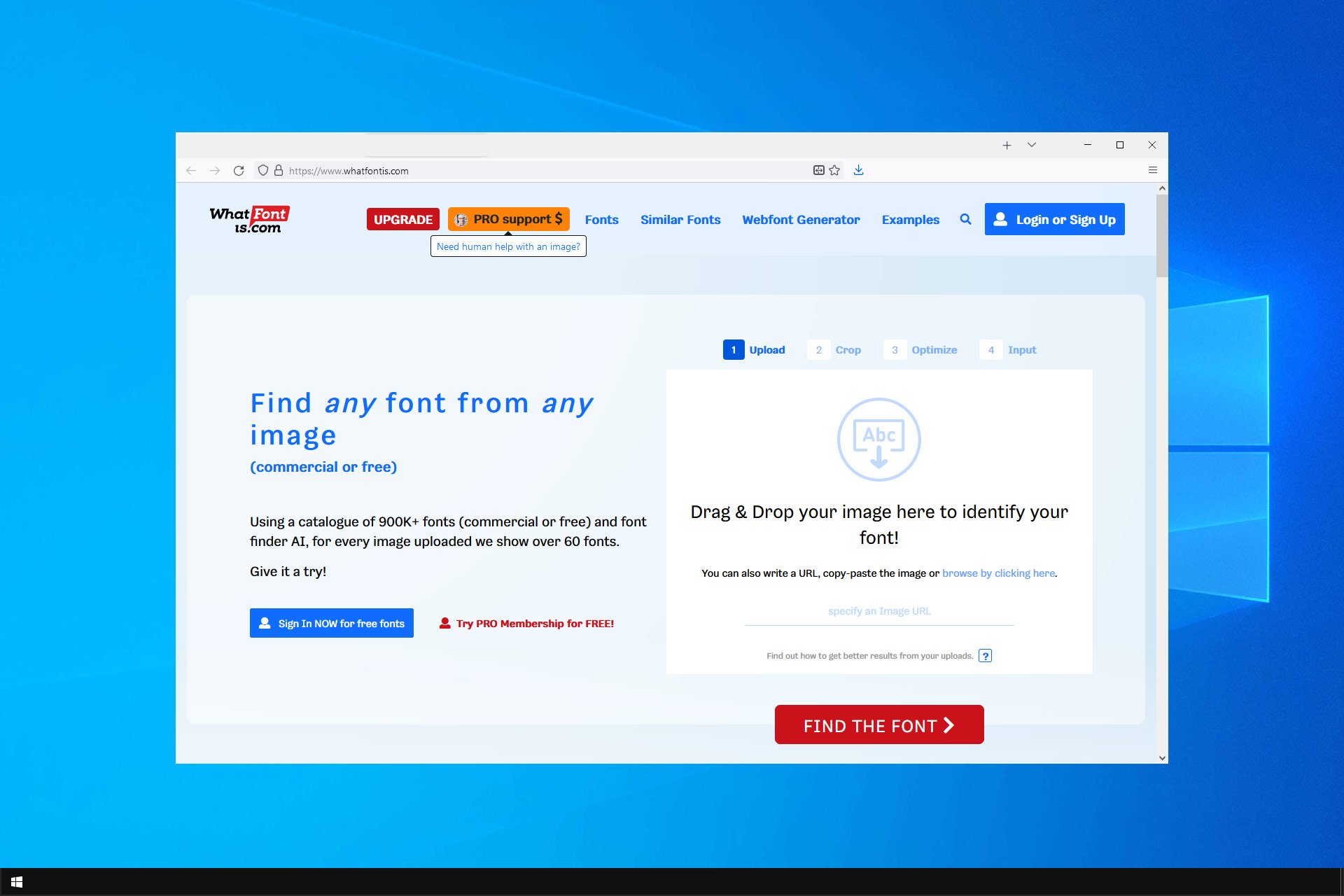
Task: Select the Upload step tab
Action: [x=754, y=350]
